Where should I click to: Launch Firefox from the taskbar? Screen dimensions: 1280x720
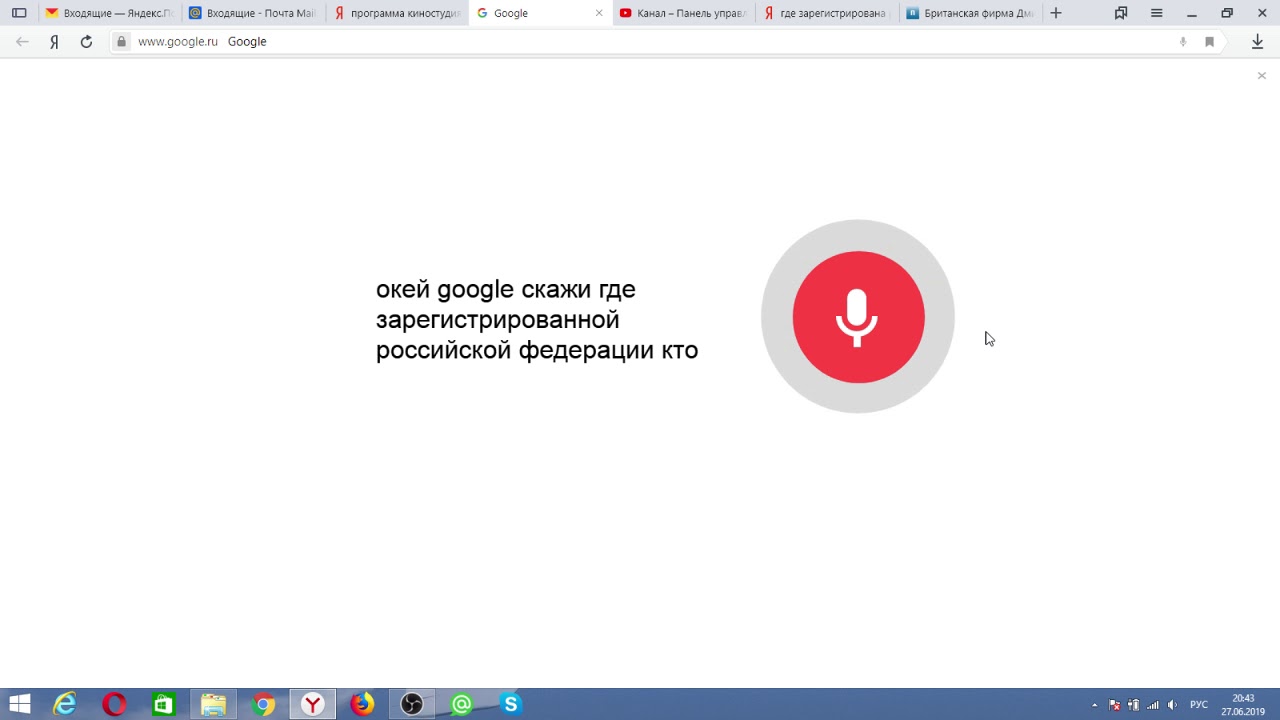(x=362, y=704)
